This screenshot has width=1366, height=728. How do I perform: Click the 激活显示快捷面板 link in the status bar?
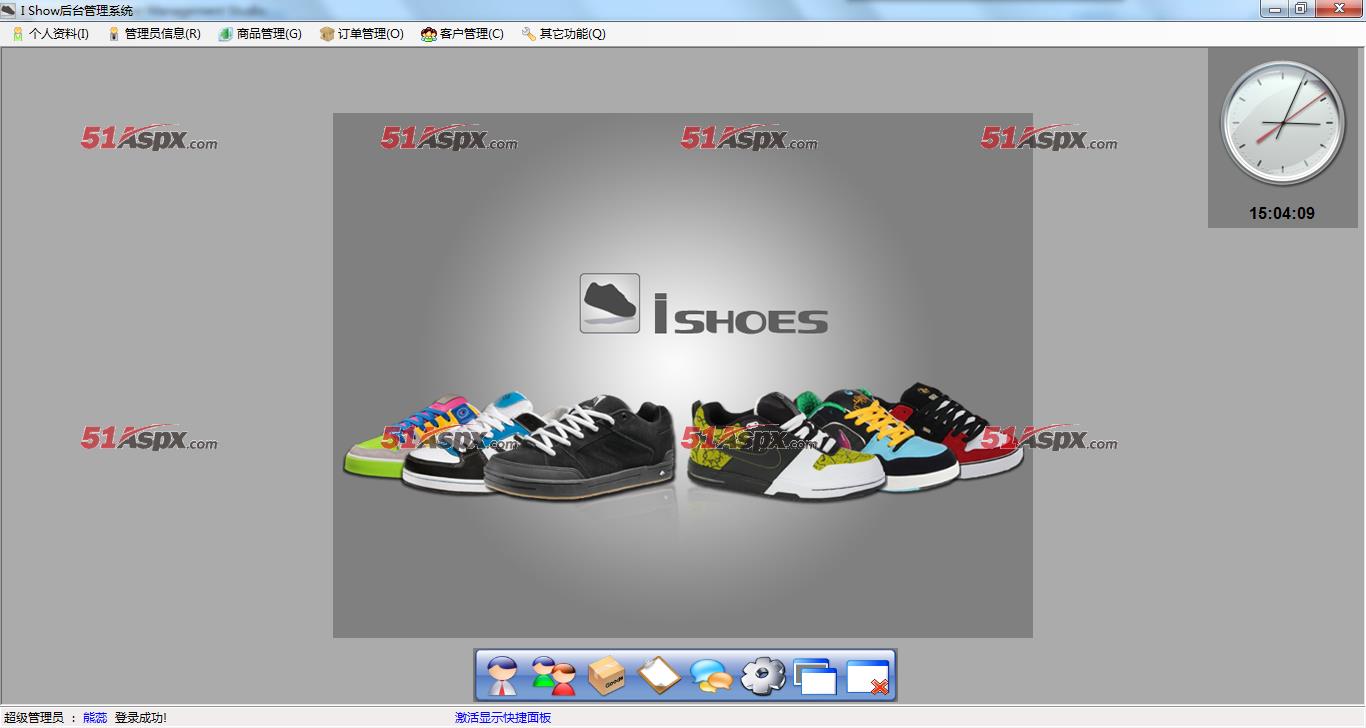coord(503,718)
